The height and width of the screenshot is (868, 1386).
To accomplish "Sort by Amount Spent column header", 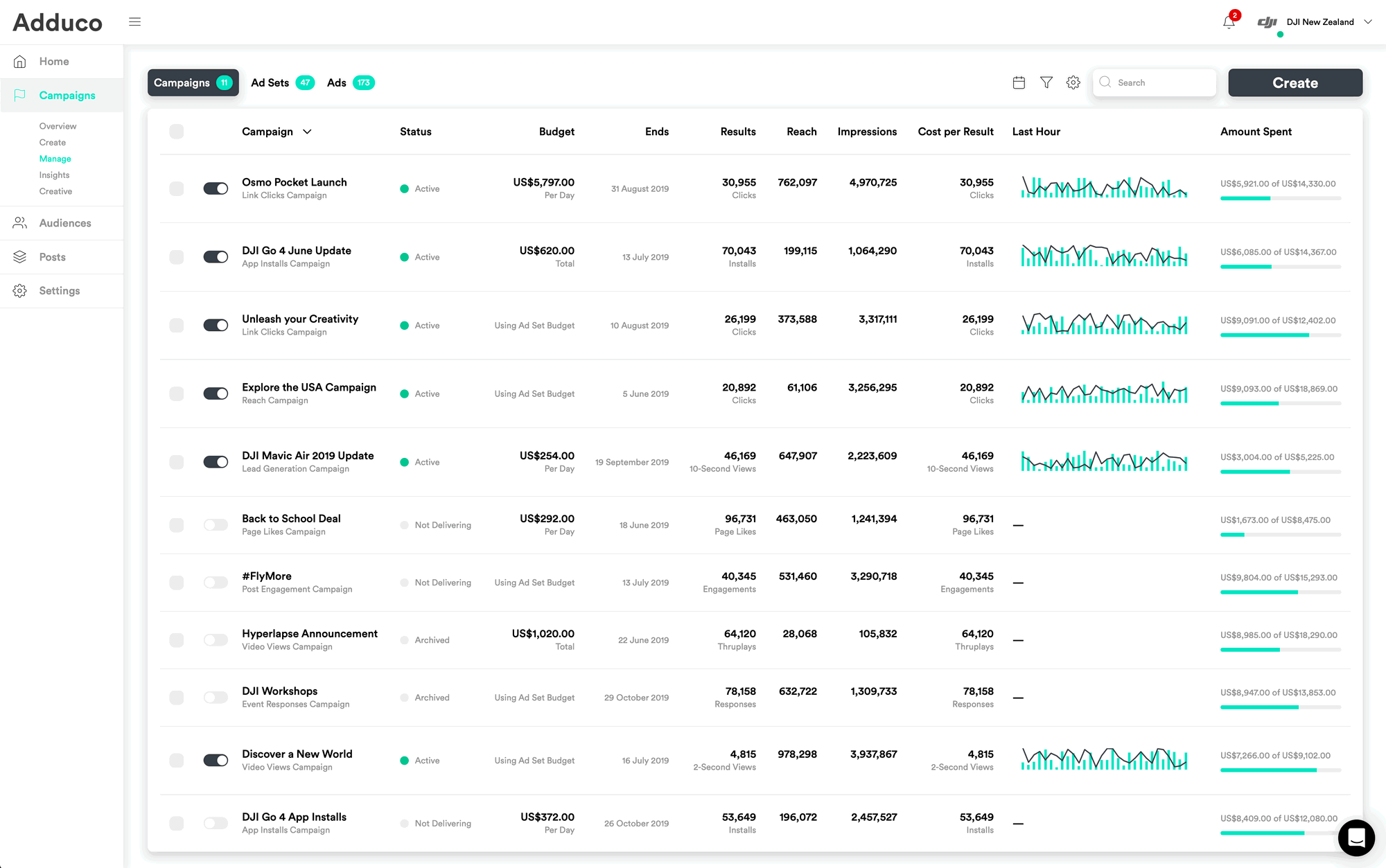I will coord(1256,132).
